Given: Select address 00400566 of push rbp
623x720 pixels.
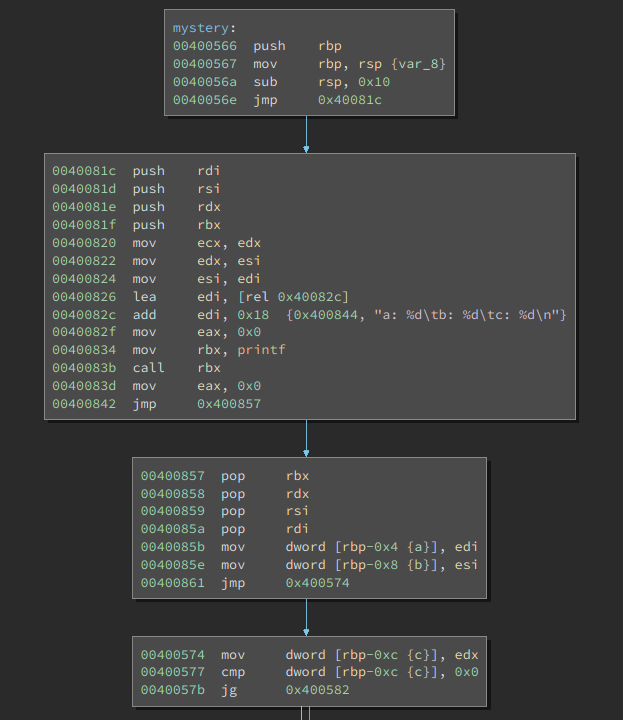Looking at the screenshot, I should pyautogui.click(x=205, y=46).
